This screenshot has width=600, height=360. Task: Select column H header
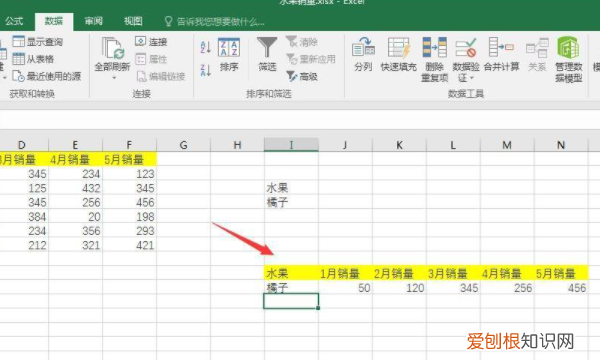237,145
